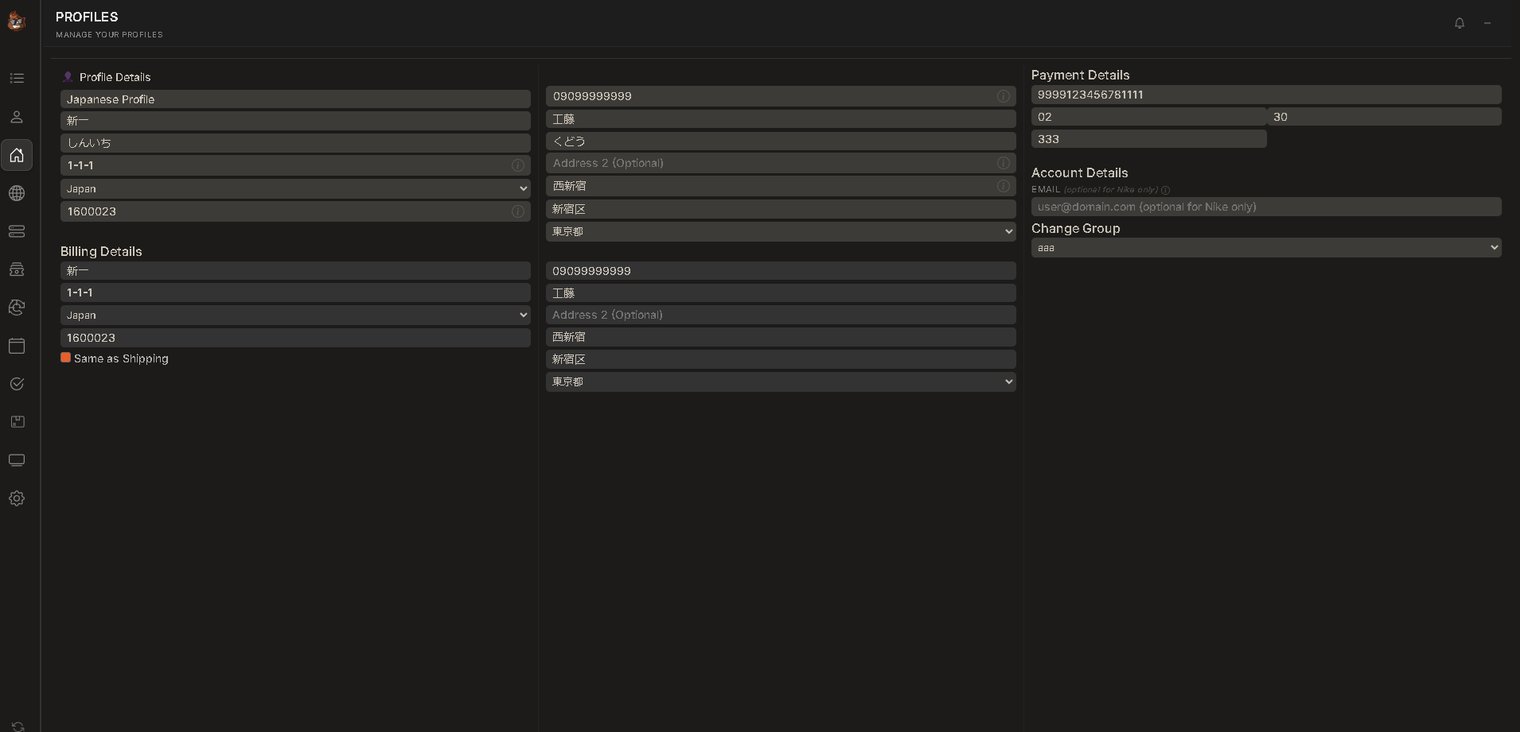Click the shipping Address 2 (Optional) field

[770, 163]
